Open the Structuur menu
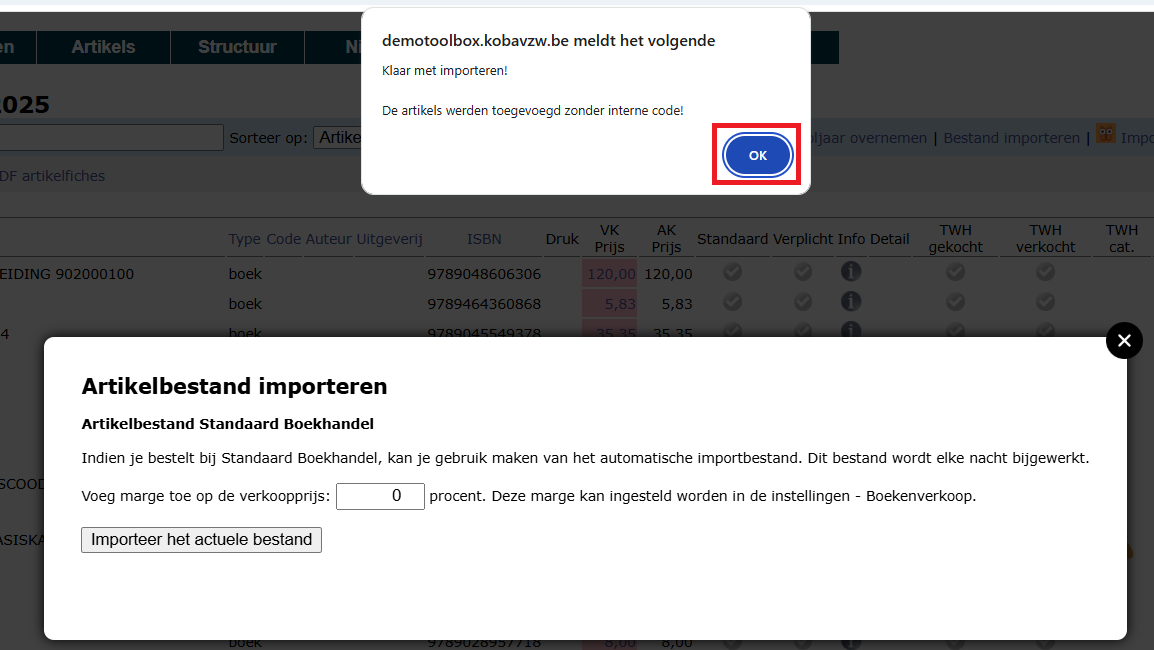The height and width of the screenshot is (650, 1154). [237, 47]
